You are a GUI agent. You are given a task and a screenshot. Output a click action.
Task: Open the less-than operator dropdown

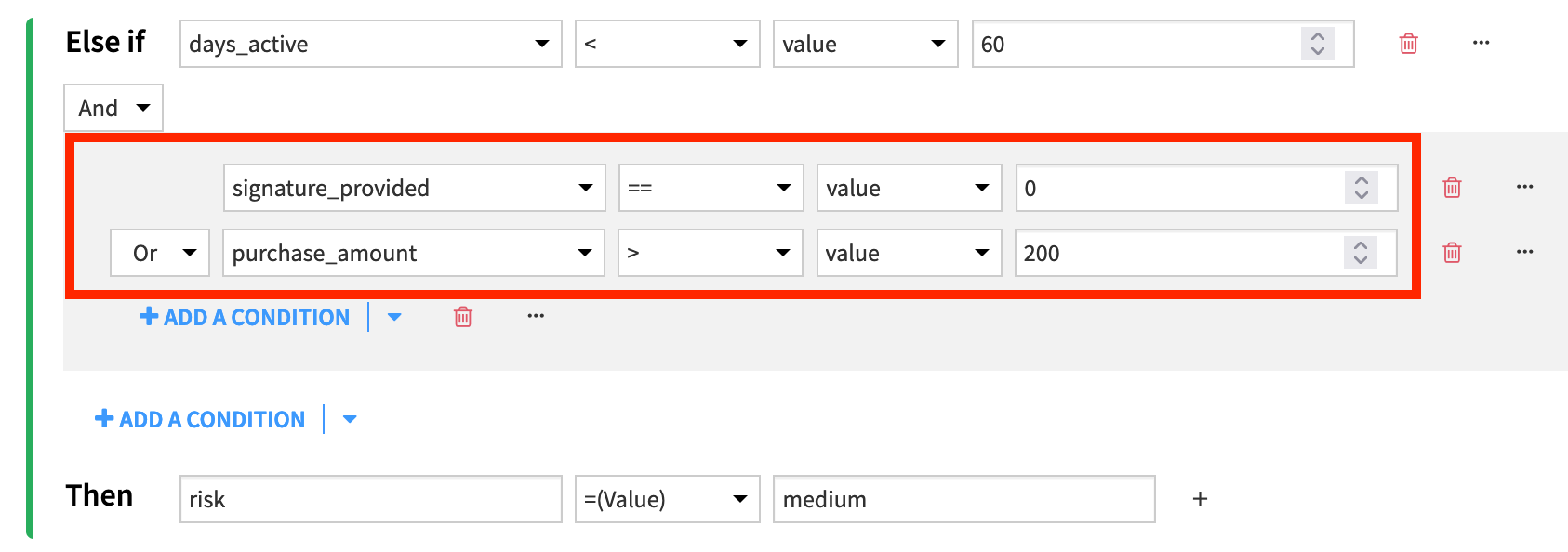coord(667,44)
